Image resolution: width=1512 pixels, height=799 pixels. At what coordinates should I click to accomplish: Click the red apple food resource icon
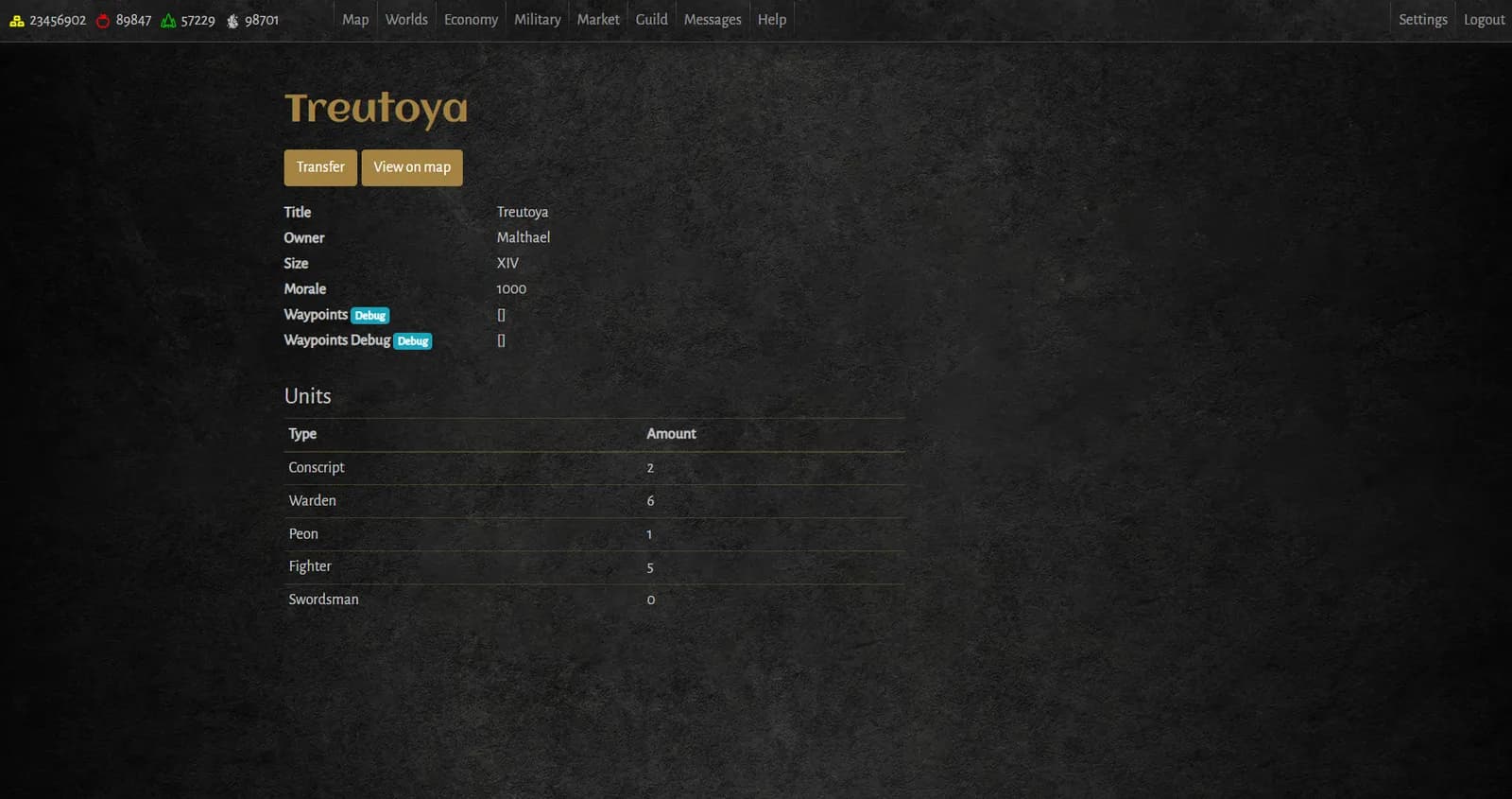[103, 21]
